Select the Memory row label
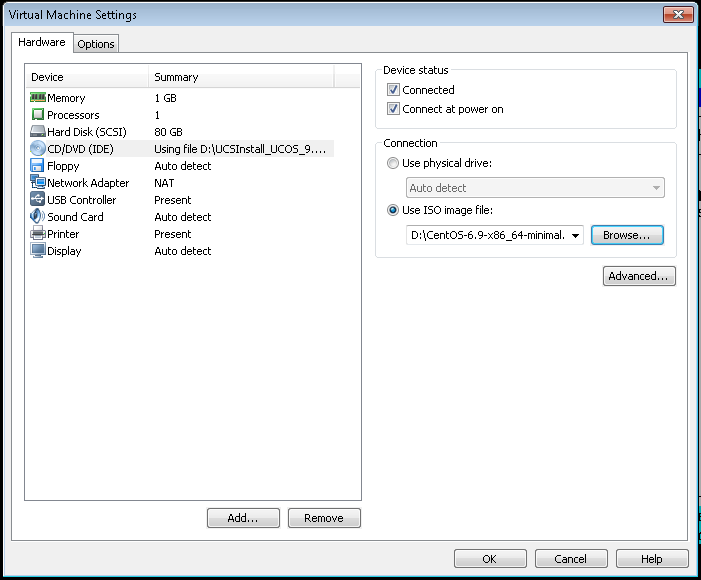Screen dimensions: 701x580 pyautogui.click(x=66, y=98)
